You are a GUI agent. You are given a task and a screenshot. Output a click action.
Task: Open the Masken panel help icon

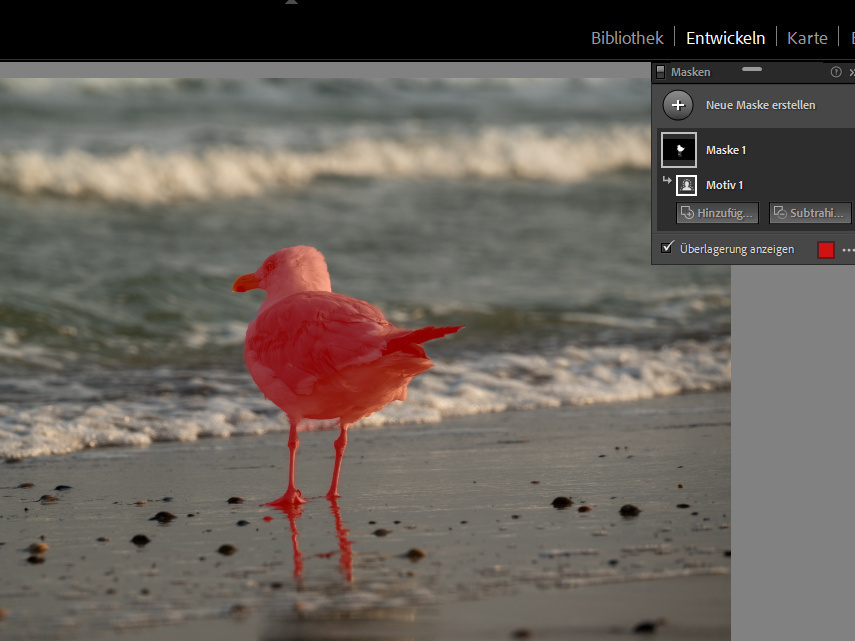coord(836,72)
